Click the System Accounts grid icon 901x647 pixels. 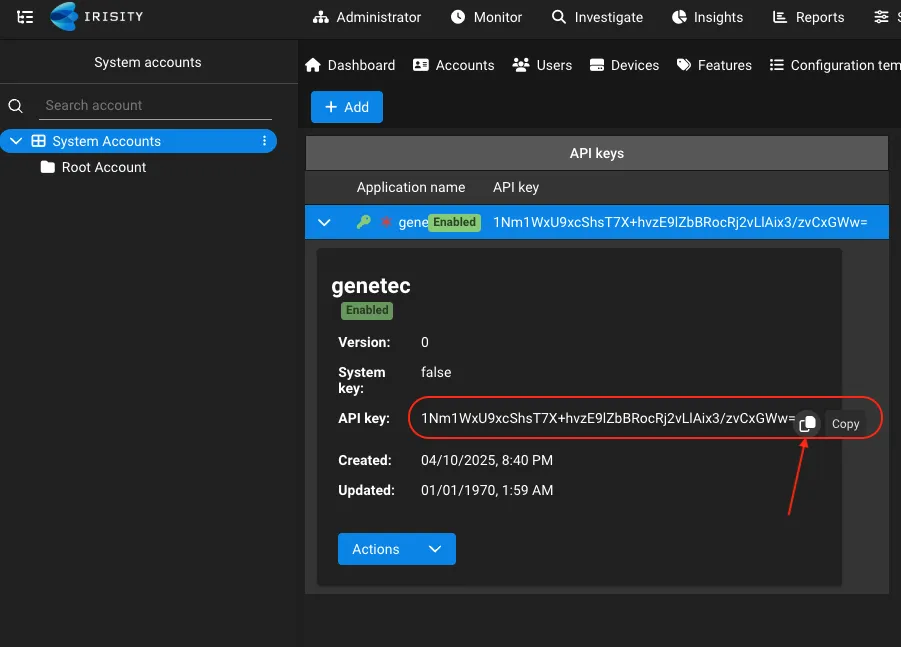(38, 141)
